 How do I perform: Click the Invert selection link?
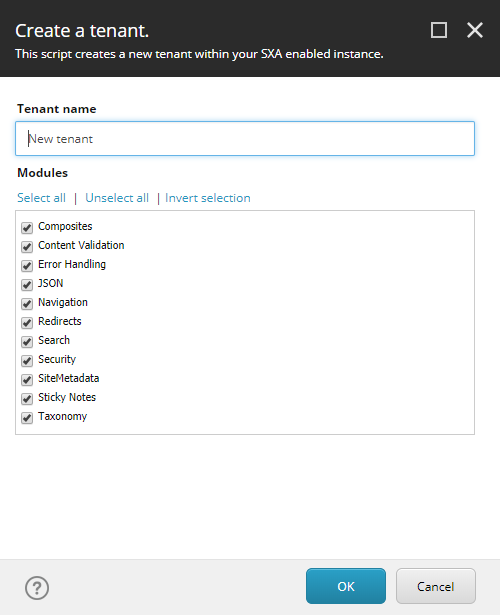point(207,198)
